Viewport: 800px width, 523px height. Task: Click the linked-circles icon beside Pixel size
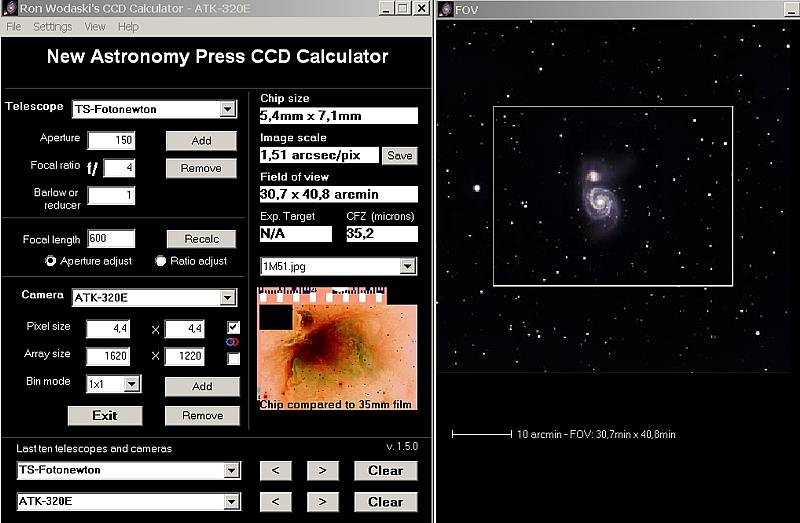click(x=233, y=342)
